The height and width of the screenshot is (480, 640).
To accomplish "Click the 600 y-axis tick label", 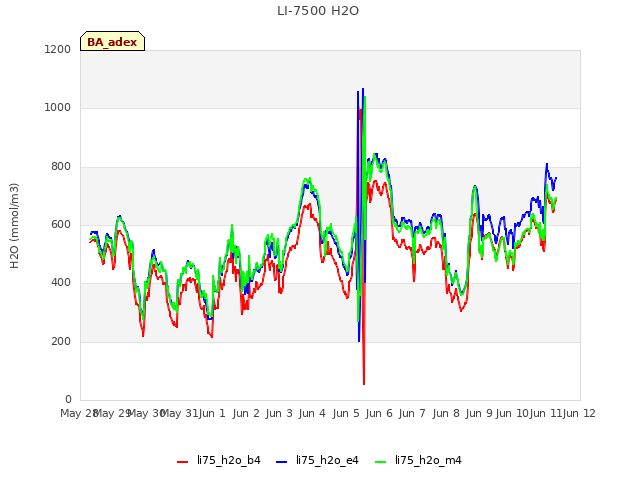I will click(x=61, y=224).
